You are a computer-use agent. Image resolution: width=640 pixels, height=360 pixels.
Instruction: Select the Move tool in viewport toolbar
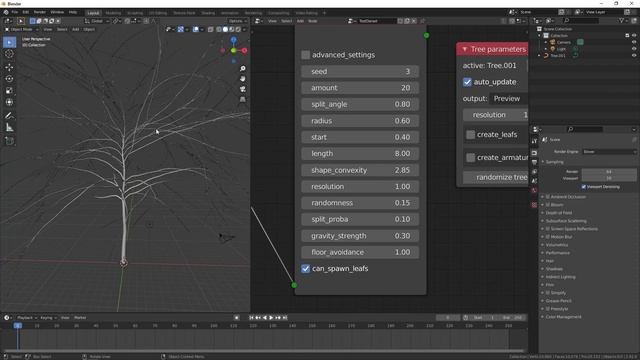(9, 67)
